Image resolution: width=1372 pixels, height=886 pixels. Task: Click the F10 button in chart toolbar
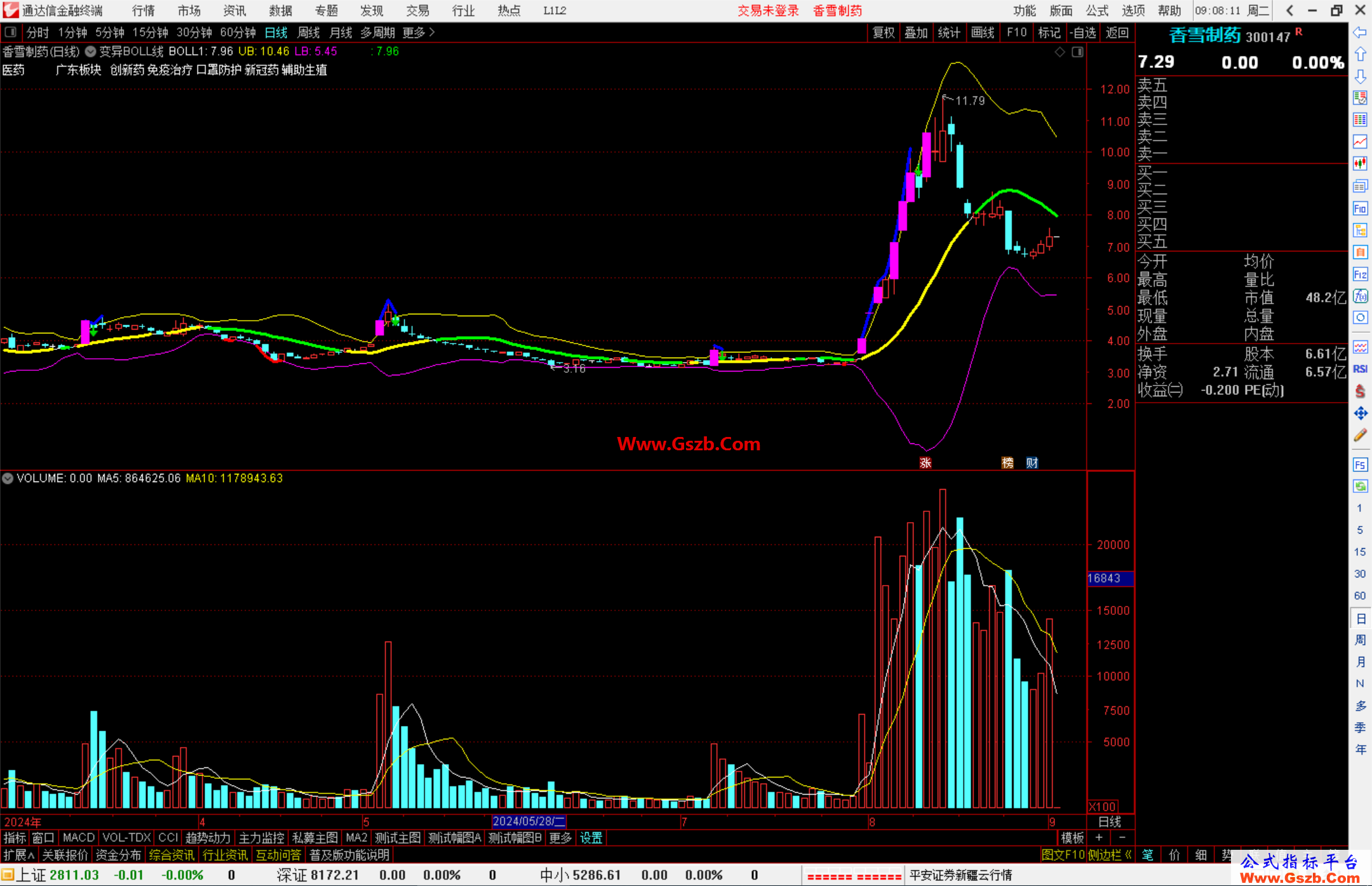click(x=1017, y=32)
